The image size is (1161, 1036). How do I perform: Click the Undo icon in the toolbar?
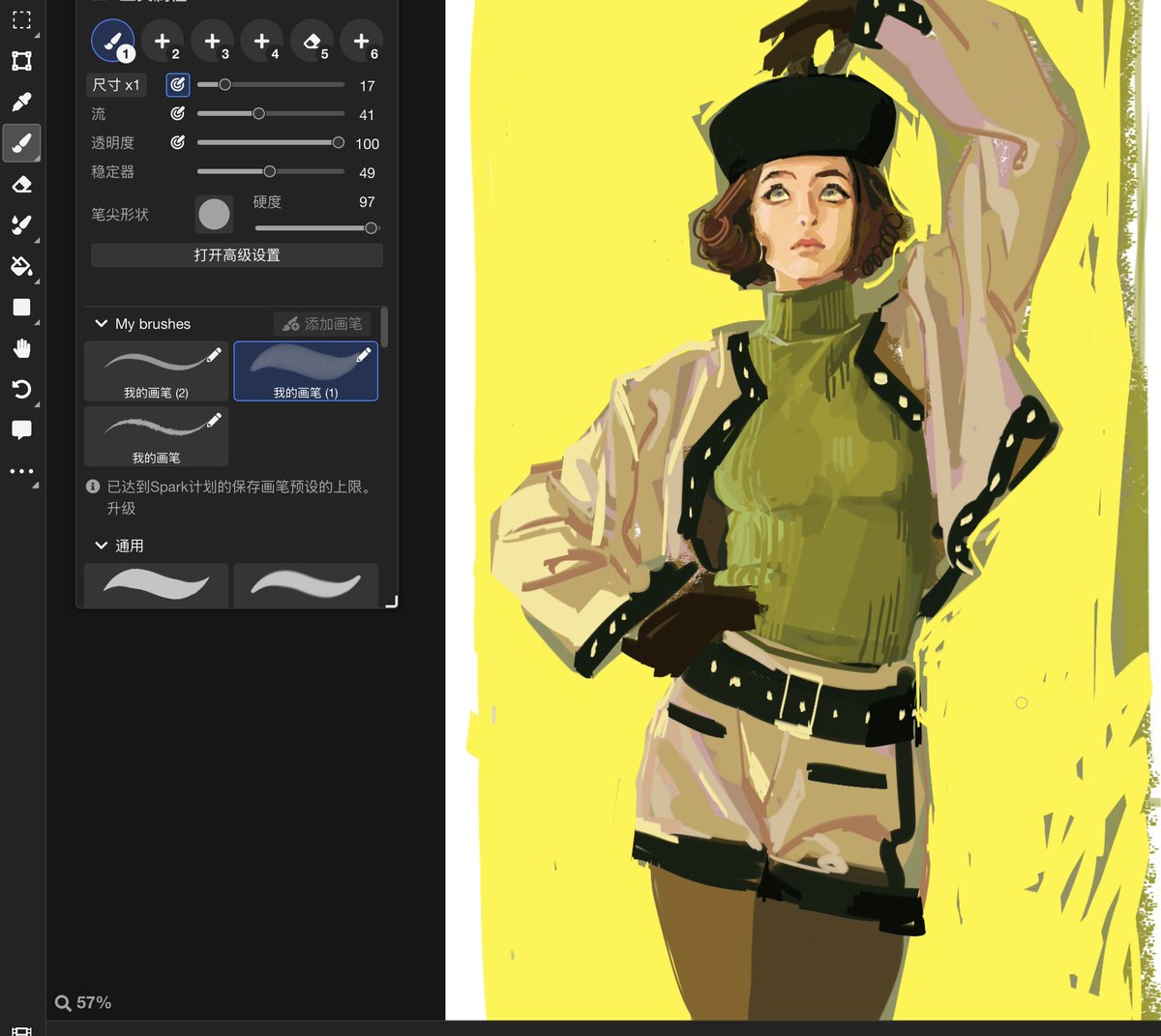[x=21, y=390]
